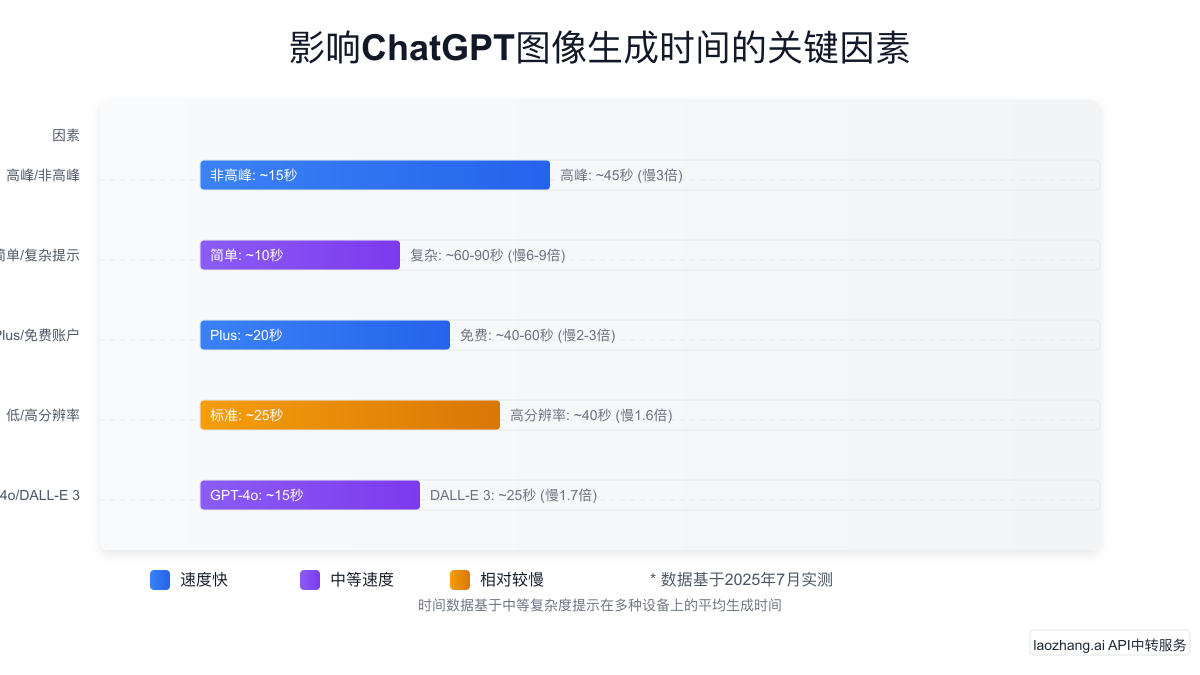Select the GPT-4o: ~15秒 purple bar
The width and height of the screenshot is (1200, 675).
point(310,495)
